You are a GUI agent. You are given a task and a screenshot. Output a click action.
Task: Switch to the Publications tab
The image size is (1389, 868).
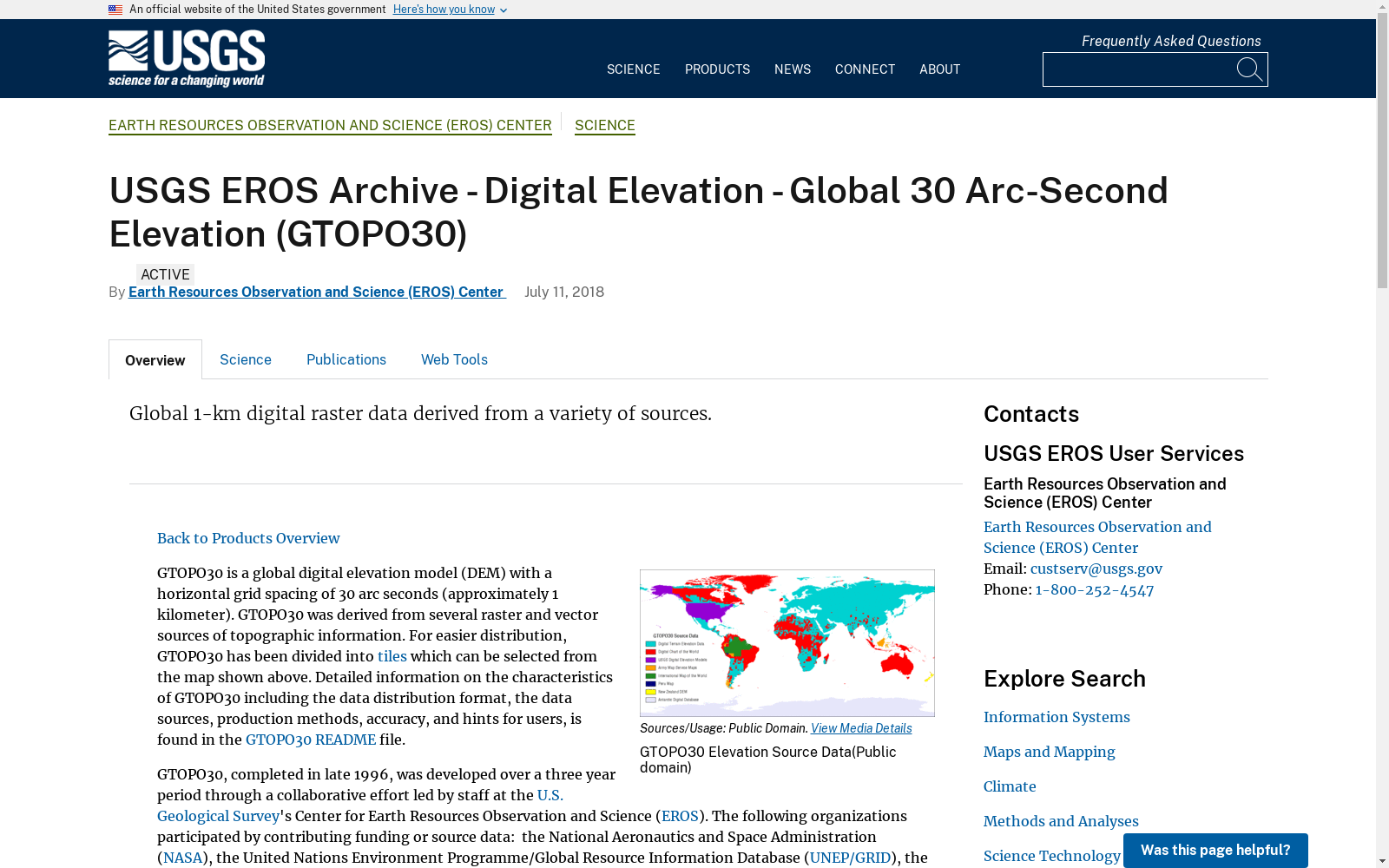click(346, 359)
